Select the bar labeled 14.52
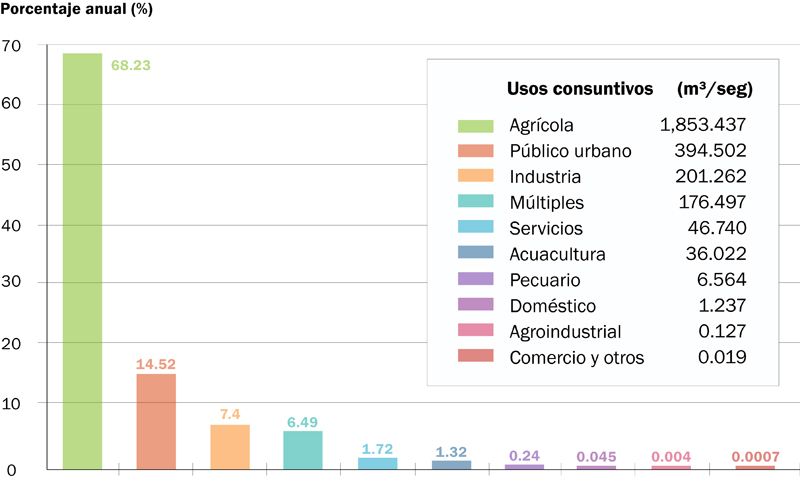The height and width of the screenshot is (481, 800). [x=156, y=421]
